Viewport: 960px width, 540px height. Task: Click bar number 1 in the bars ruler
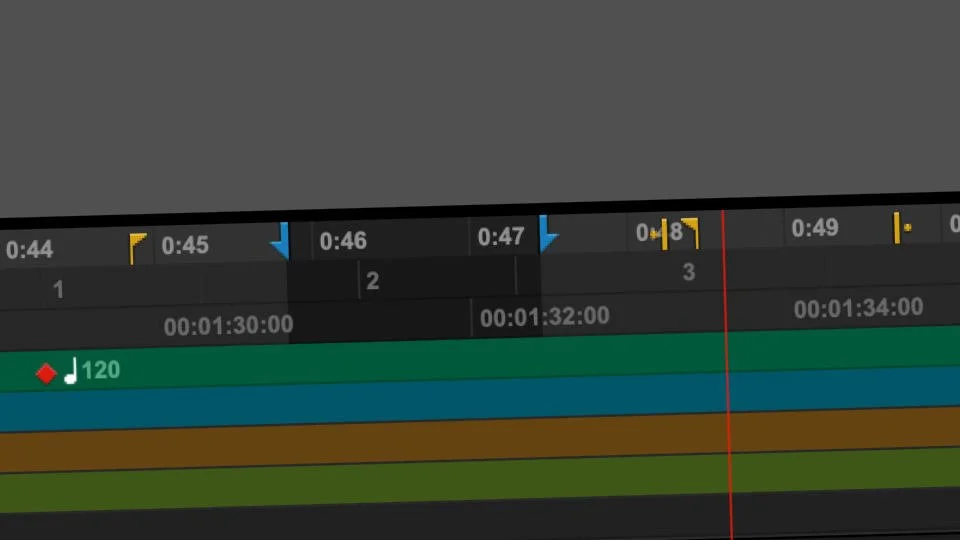pyautogui.click(x=58, y=289)
